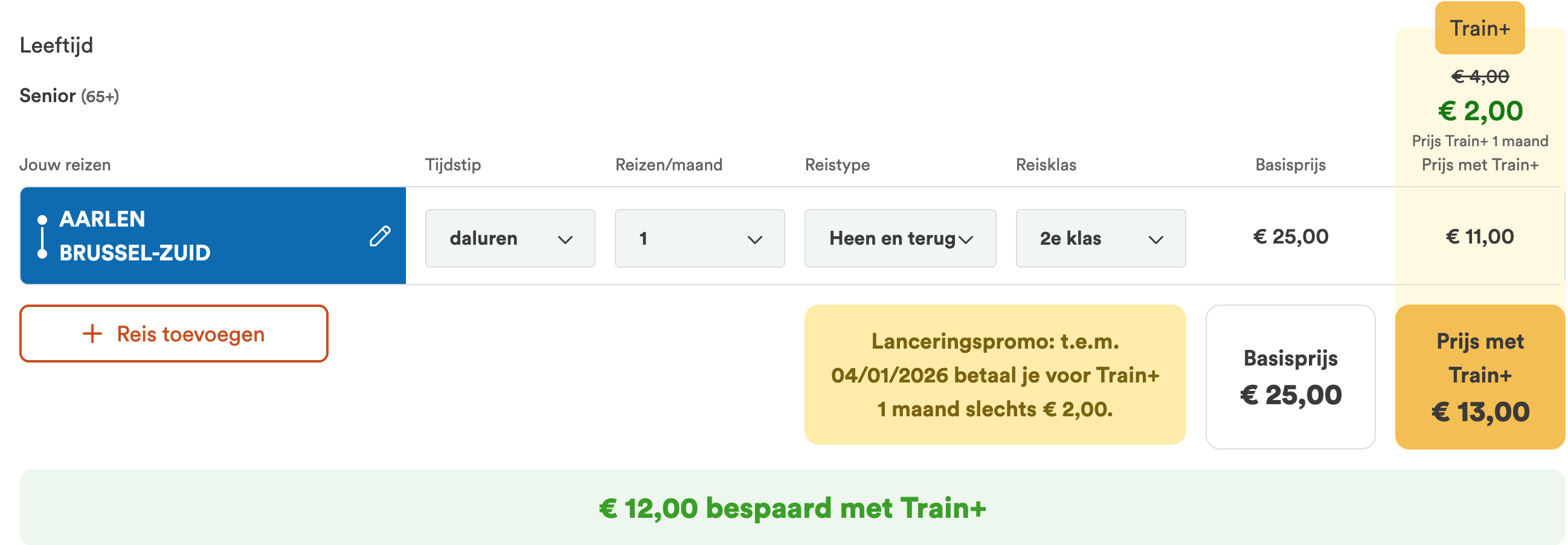The width and height of the screenshot is (1568, 545).
Task: Expand the Reisklas dropdown showing 2e klas
Action: click(1100, 238)
